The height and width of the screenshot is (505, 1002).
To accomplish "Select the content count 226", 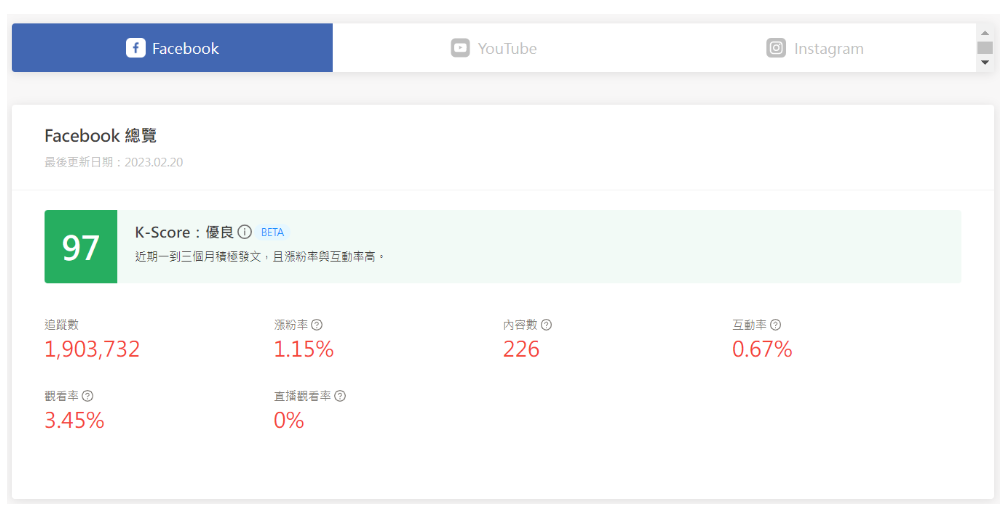I will click(x=521, y=349).
